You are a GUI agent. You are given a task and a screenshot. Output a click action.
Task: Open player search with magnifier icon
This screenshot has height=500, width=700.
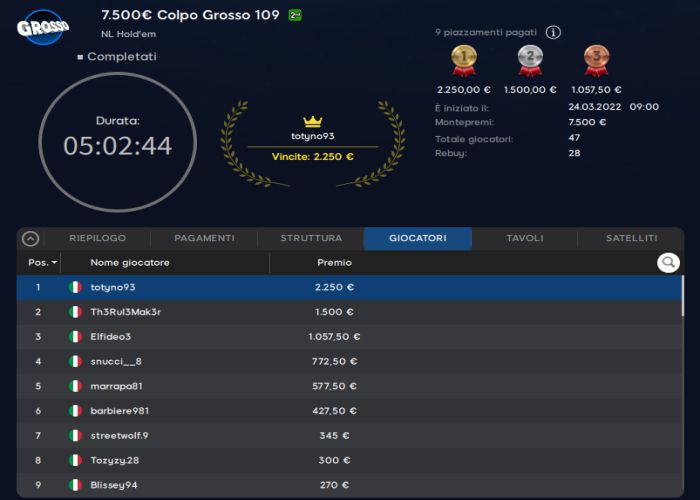(x=668, y=263)
